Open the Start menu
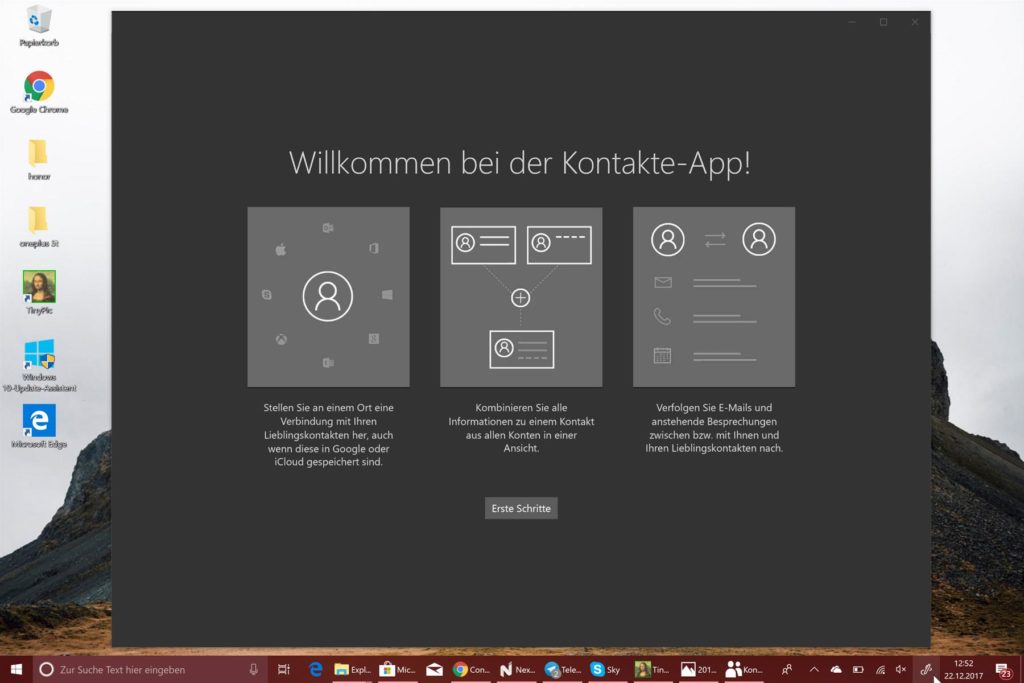The height and width of the screenshot is (683, 1024). [x=17, y=669]
